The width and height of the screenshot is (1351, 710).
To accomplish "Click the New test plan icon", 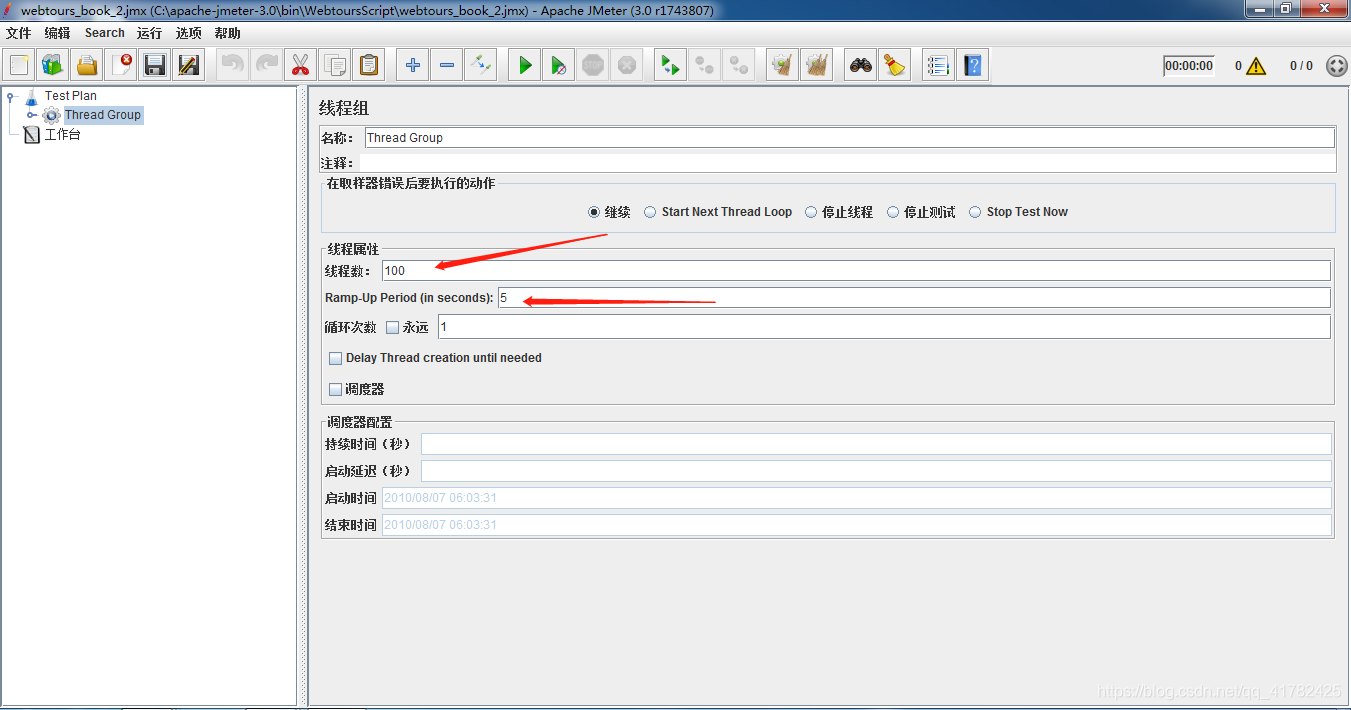I will (19, 66).
